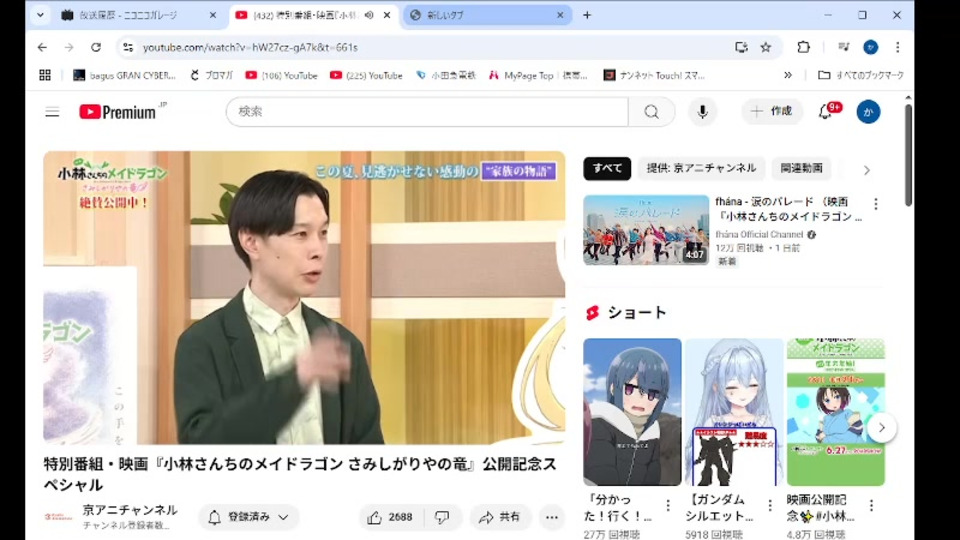Open the media control icon in toolbar
960x540 pixels.
[843, 47]
